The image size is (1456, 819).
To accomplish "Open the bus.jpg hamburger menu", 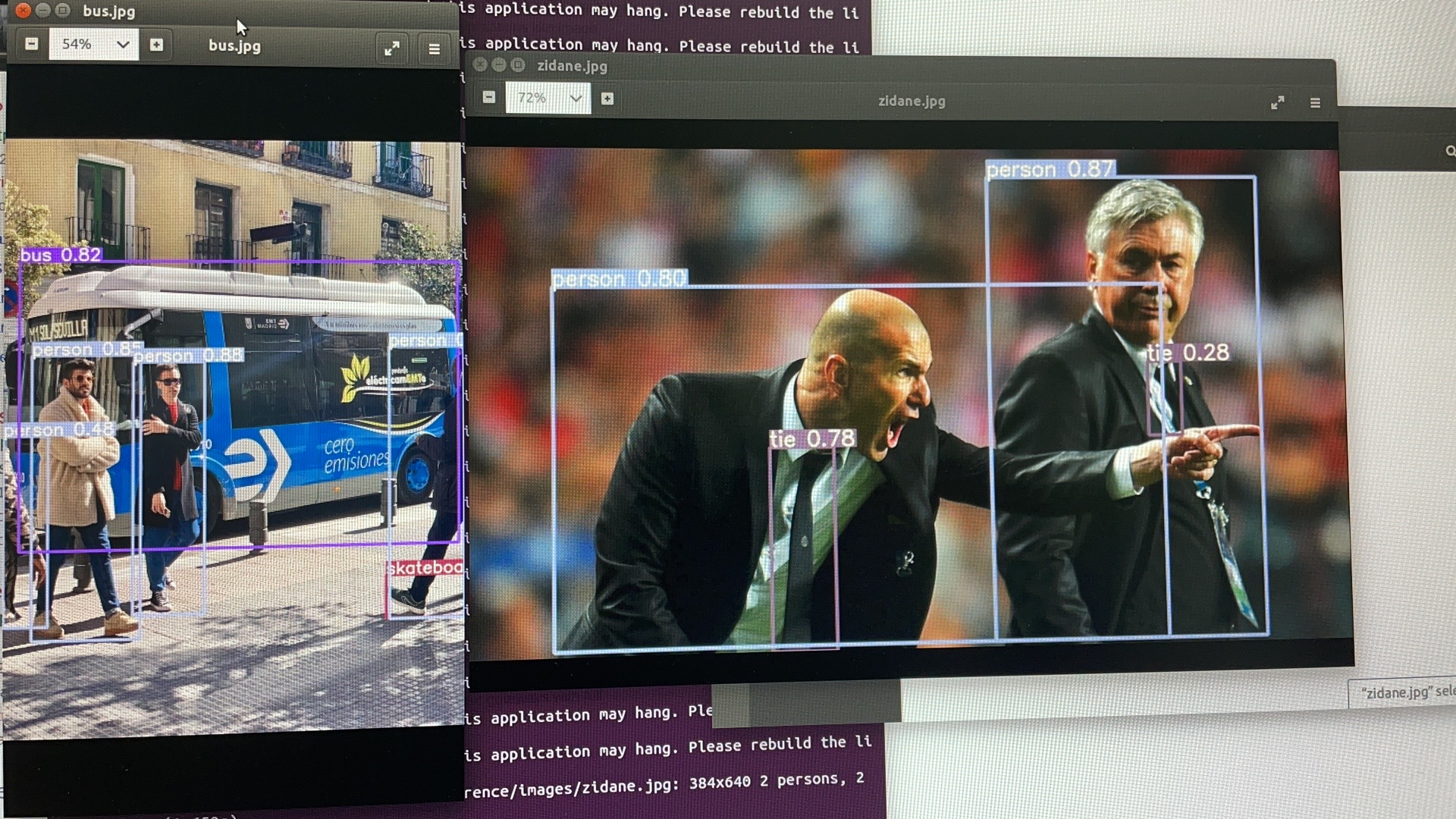I will (x=435, y=49).
